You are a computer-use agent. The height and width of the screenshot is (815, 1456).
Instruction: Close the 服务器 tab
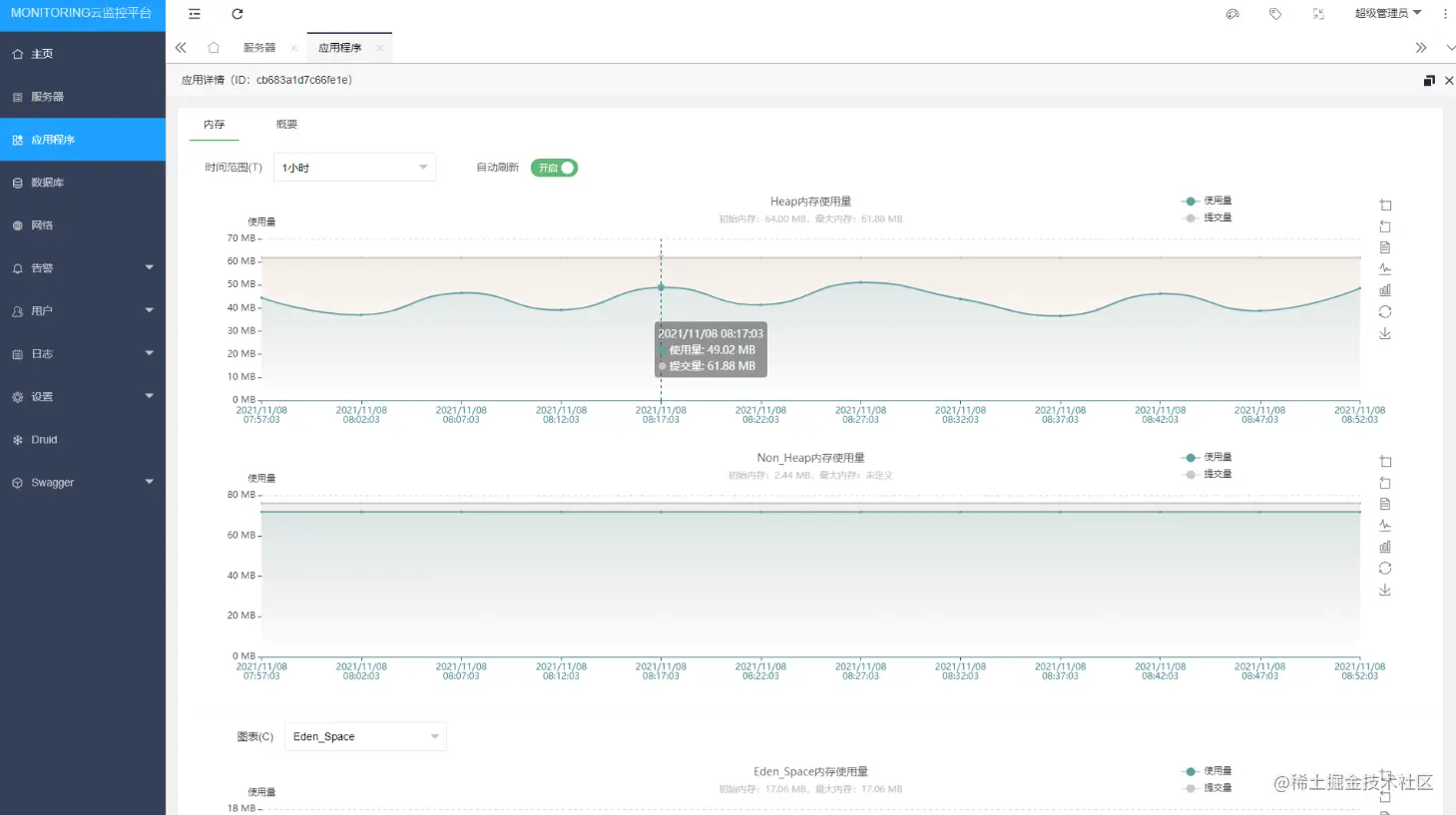click(294, 48)
